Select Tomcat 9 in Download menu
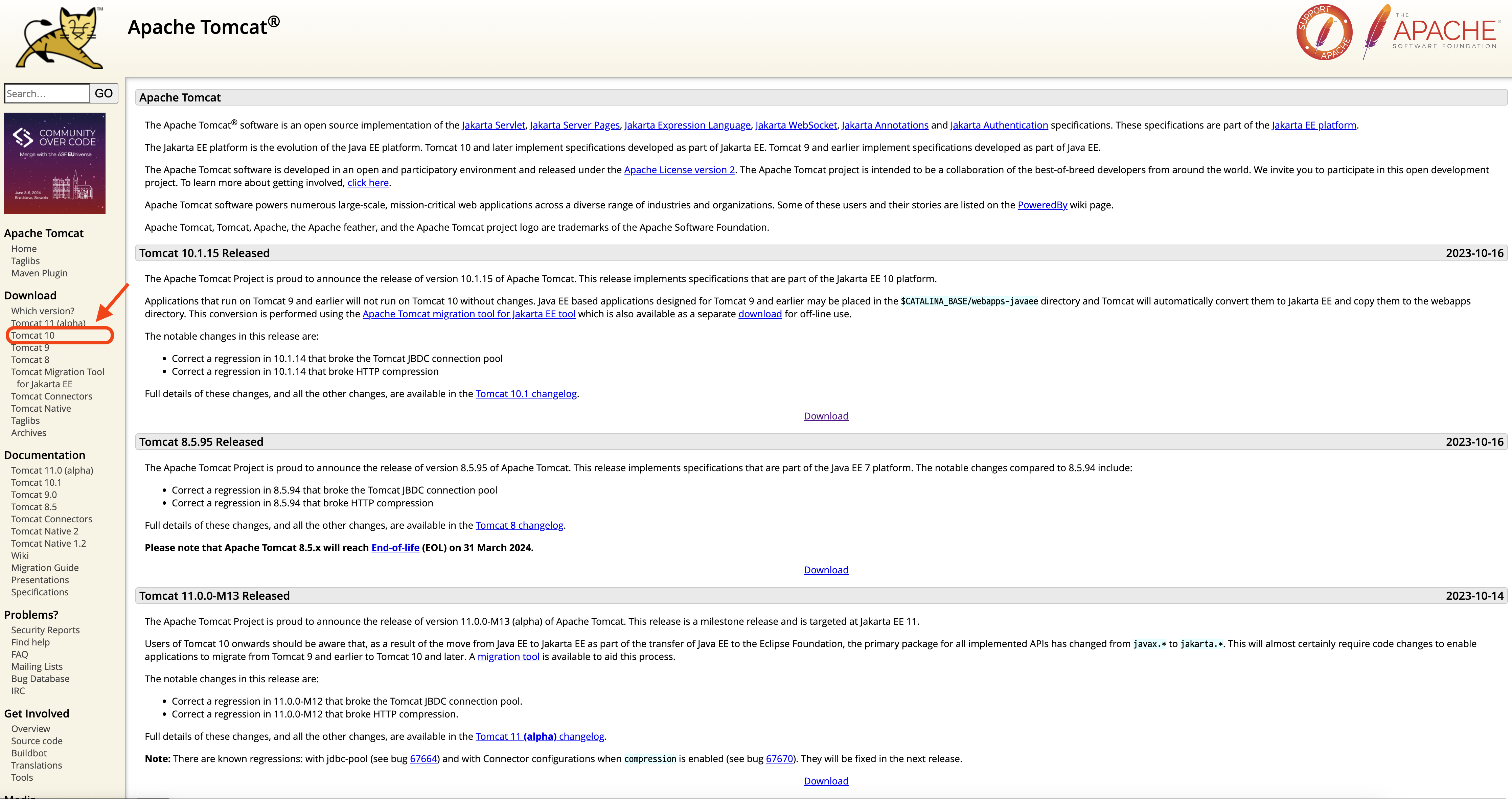The image size is (1512, 799). tap(30, 347)
